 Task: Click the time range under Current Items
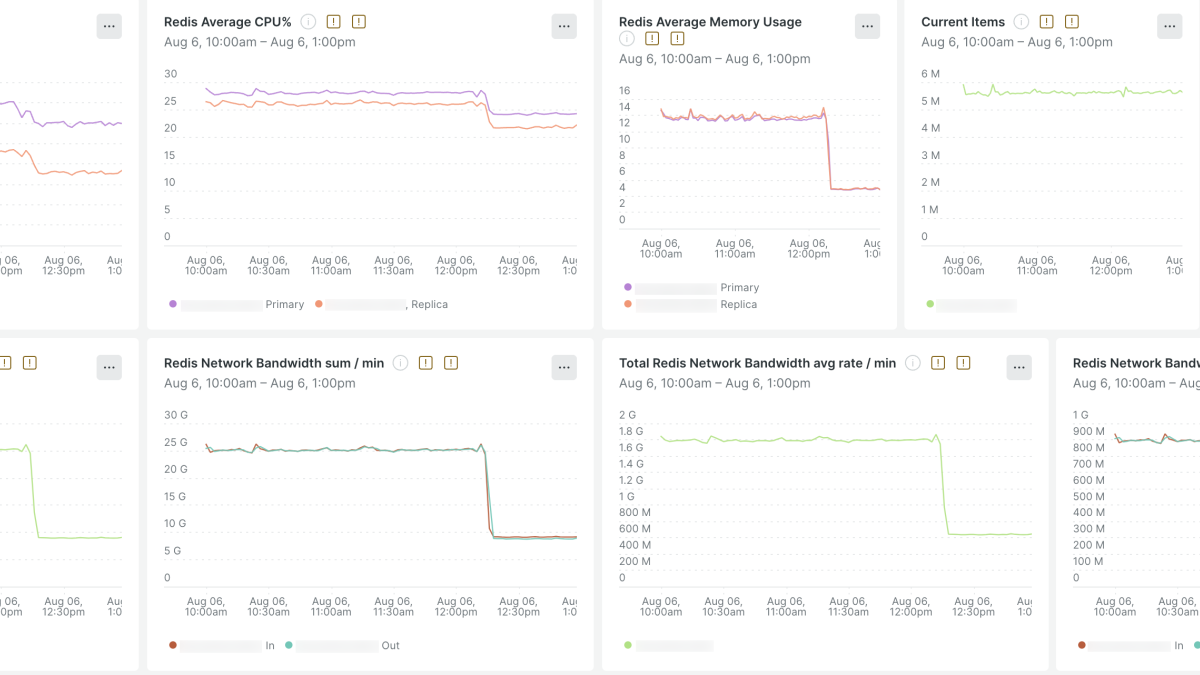(1014, 42)
